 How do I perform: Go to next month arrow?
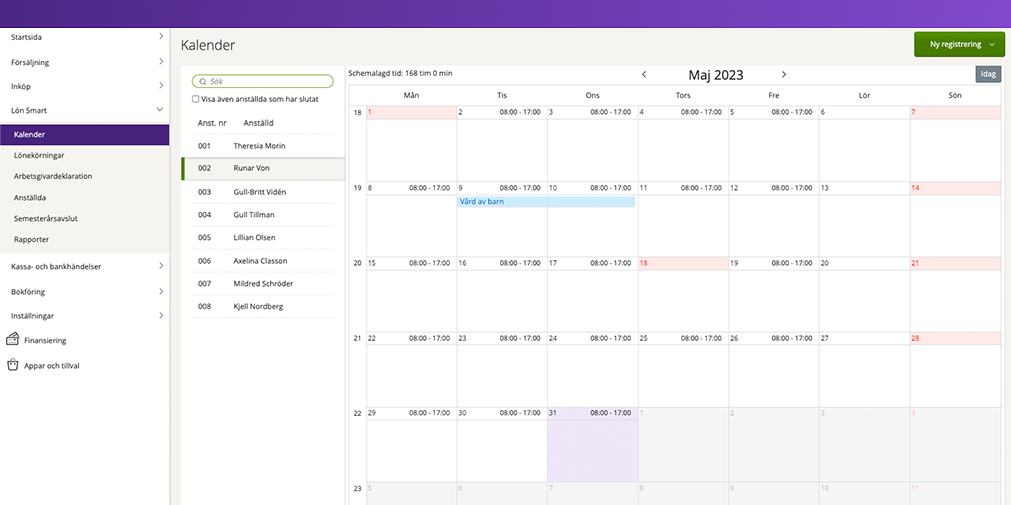(784, 75)
